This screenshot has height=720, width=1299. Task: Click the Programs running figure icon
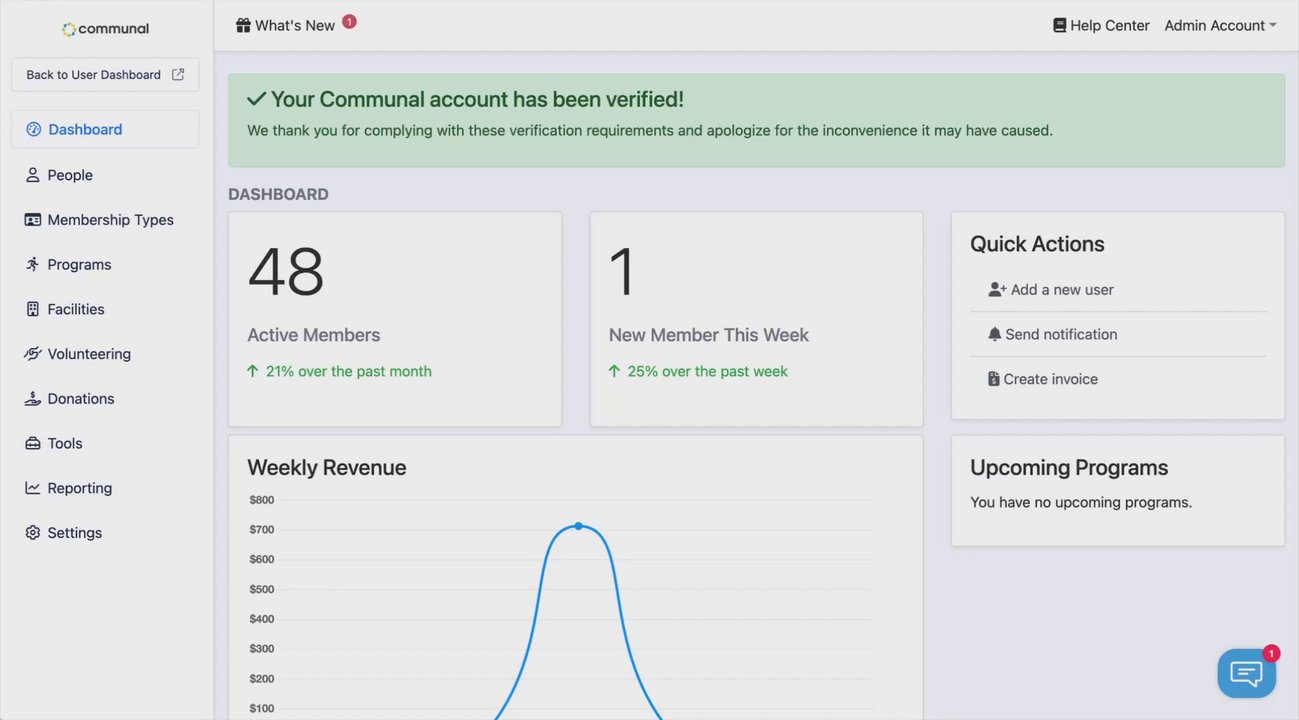point(33,264)
